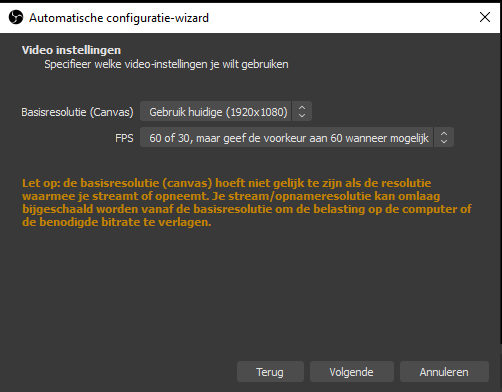
Task: Click the FPS label
Action: point(124,138)
